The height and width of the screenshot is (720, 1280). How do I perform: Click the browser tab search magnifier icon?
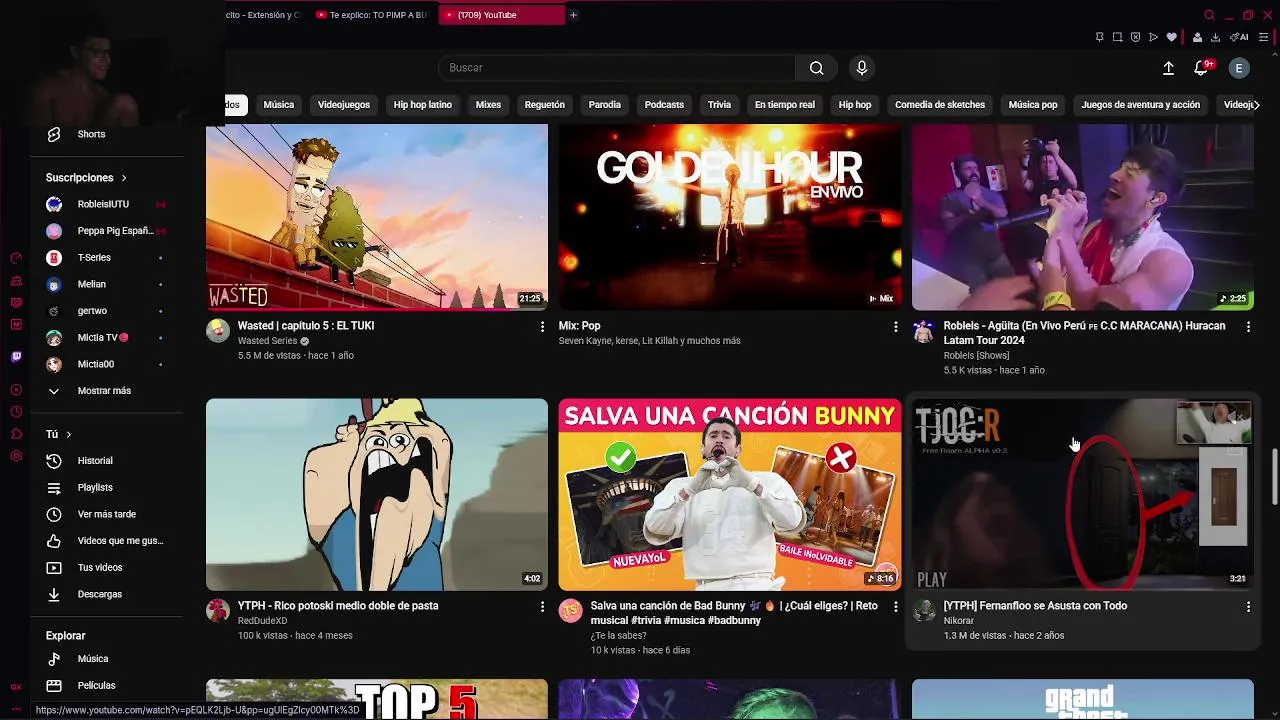point(1209,15)
